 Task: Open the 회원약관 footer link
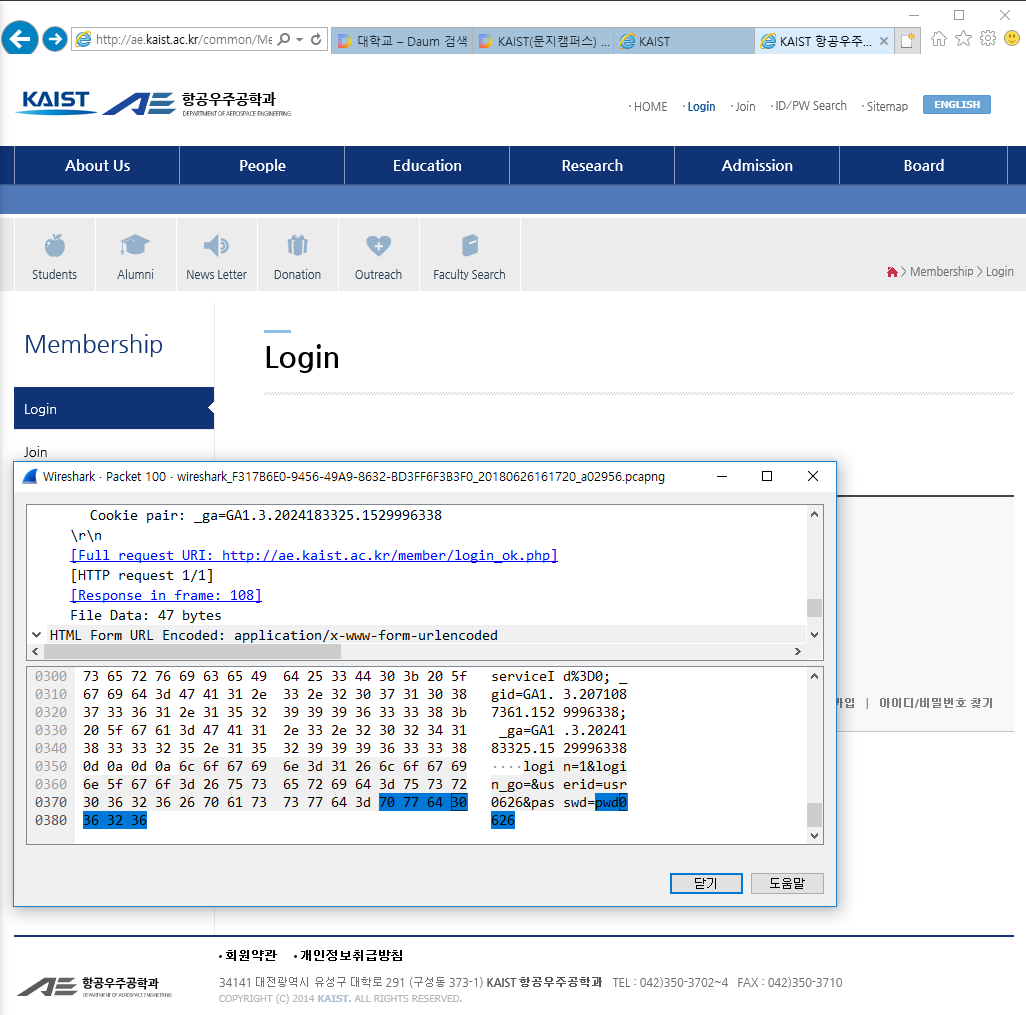coord(251,955)
